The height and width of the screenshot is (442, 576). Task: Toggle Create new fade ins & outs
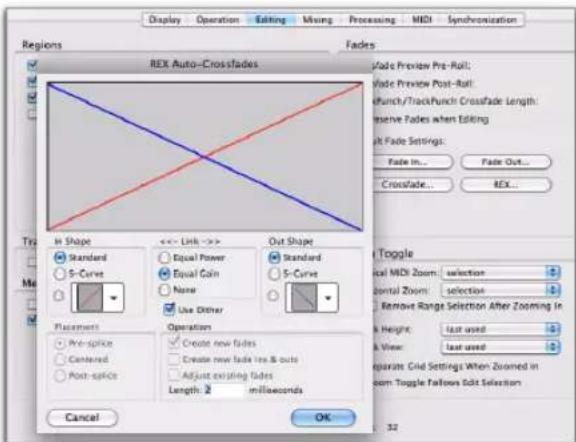click(173, 359)
